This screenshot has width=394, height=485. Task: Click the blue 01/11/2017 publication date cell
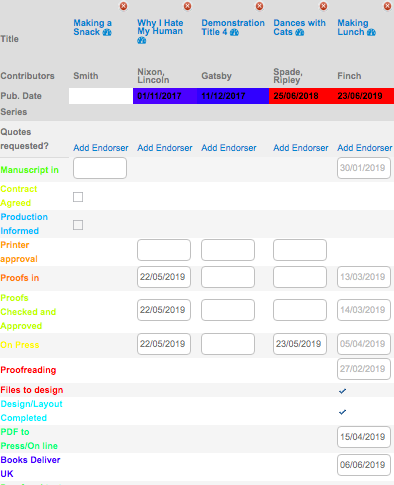point(165,96)
